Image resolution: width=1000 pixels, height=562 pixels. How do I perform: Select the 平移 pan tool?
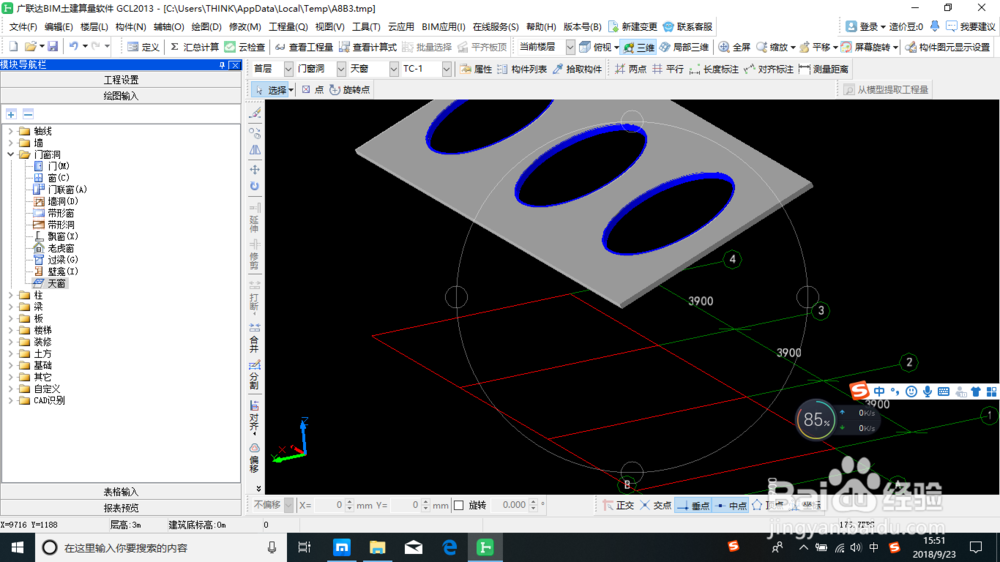pos(815,47)
